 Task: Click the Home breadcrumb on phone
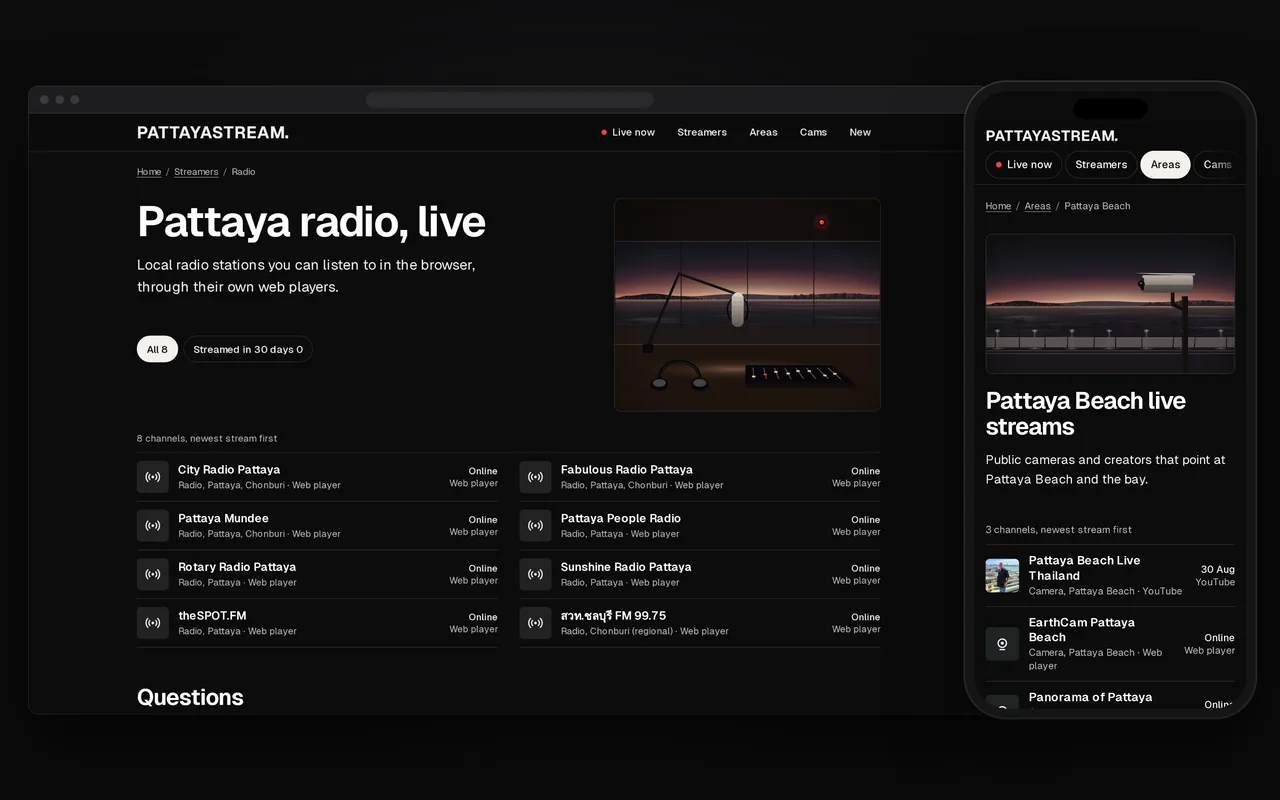pos(998,206)
